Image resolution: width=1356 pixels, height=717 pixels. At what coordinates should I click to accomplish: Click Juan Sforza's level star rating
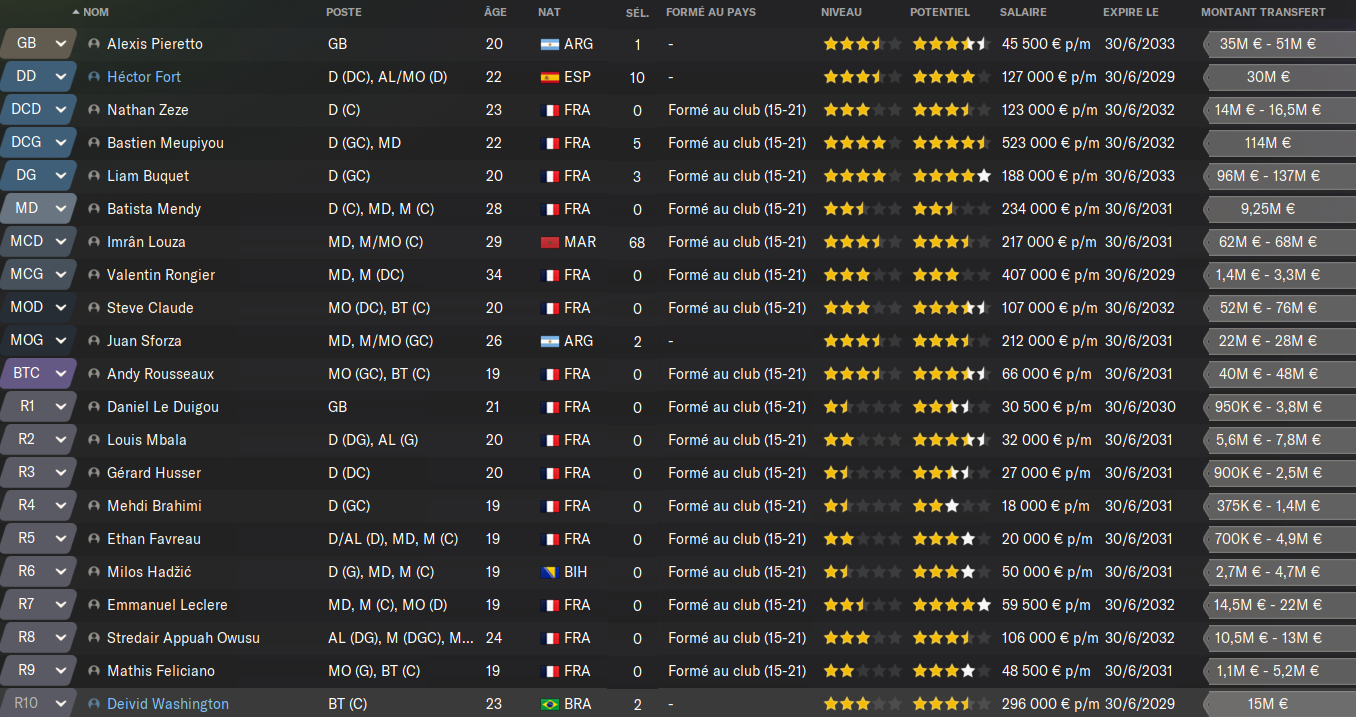[862, 341]
